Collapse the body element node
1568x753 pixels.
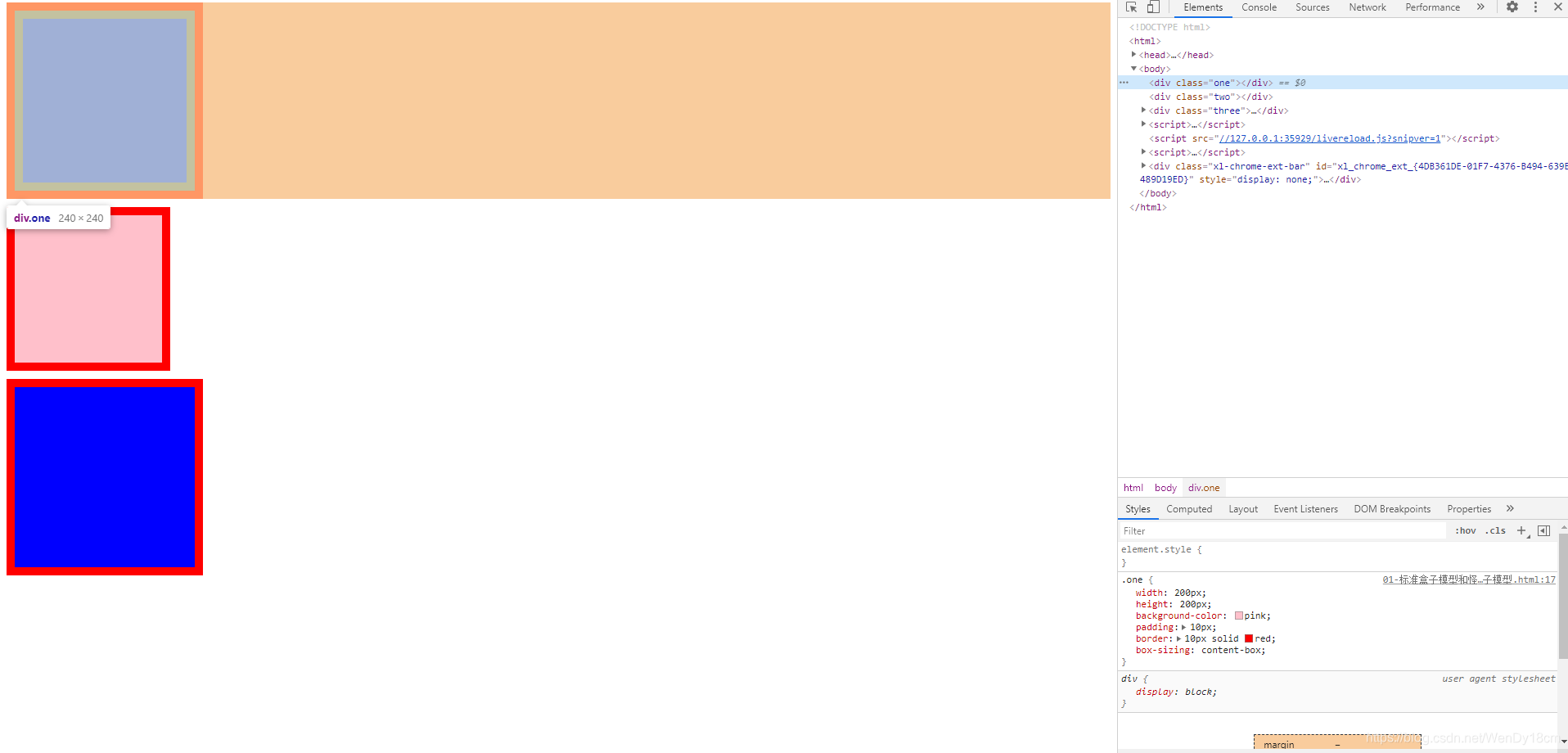pos(1134,69)
